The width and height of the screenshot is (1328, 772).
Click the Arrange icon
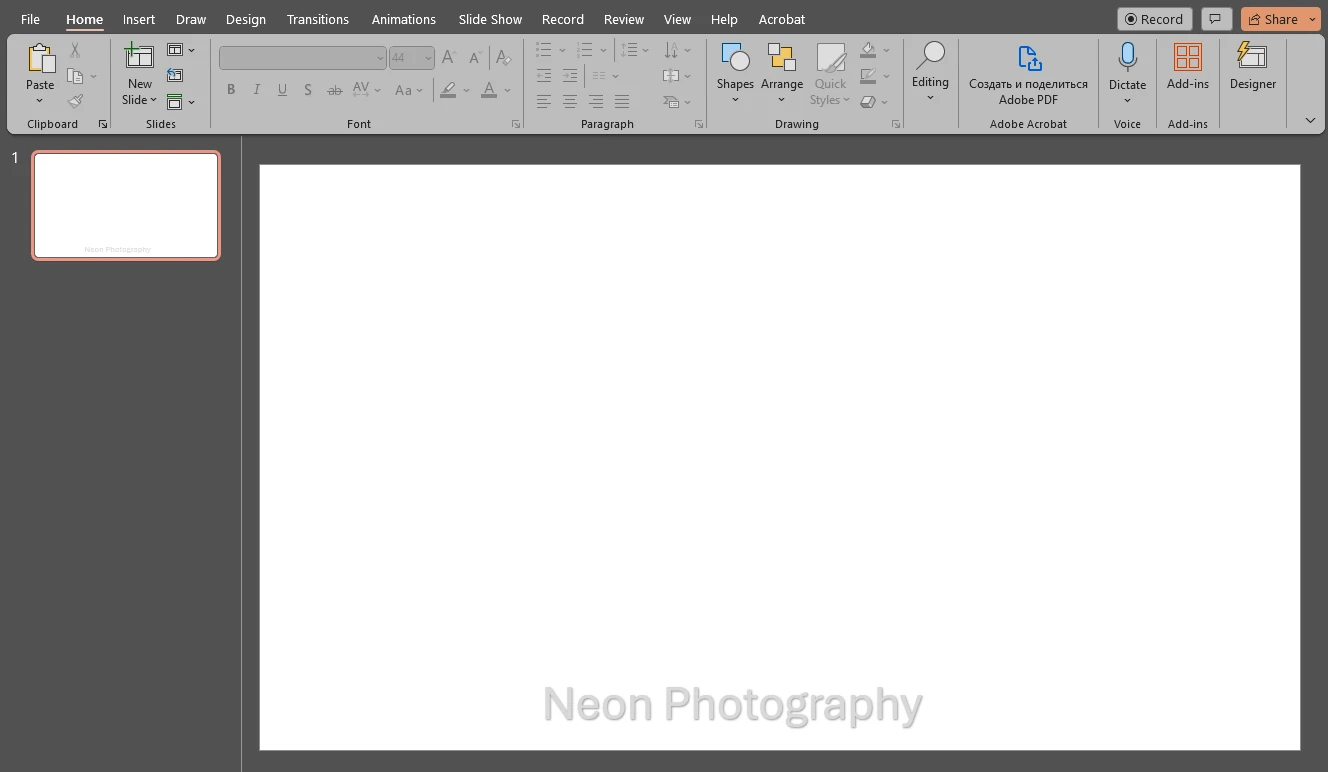(x=782, y=58)
